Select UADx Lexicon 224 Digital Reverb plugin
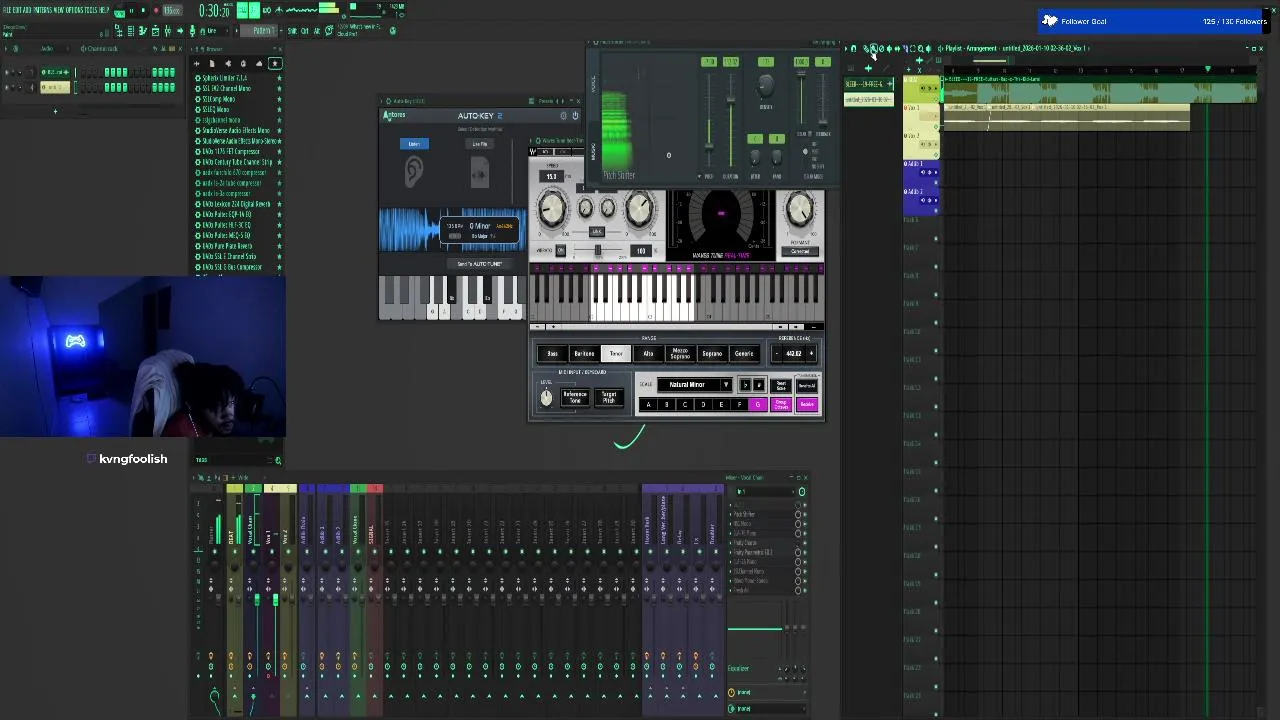 point(238,204)
